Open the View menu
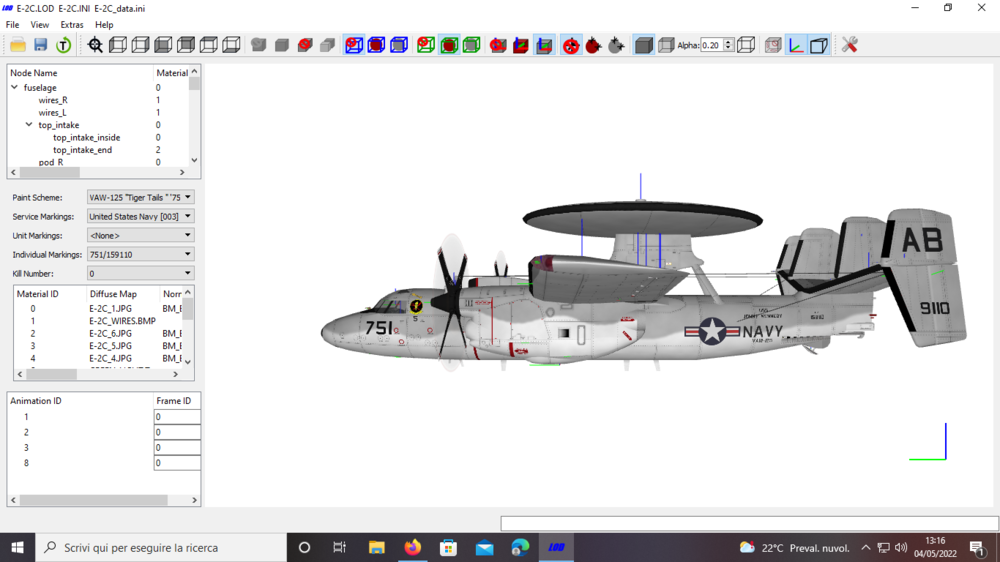1000x562 pixels. (40, 25)
